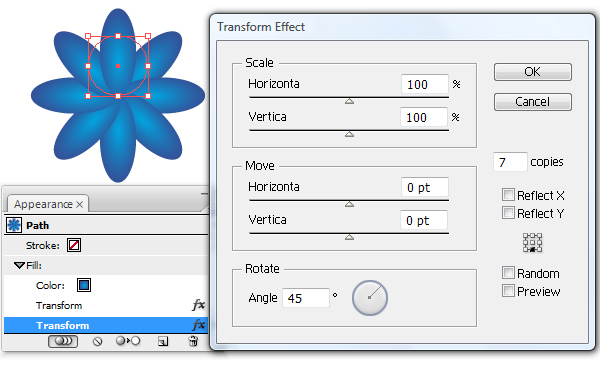600x370 pixels.
Task: Click the Scale Horizontal slider handle
Action: [349, 101]
